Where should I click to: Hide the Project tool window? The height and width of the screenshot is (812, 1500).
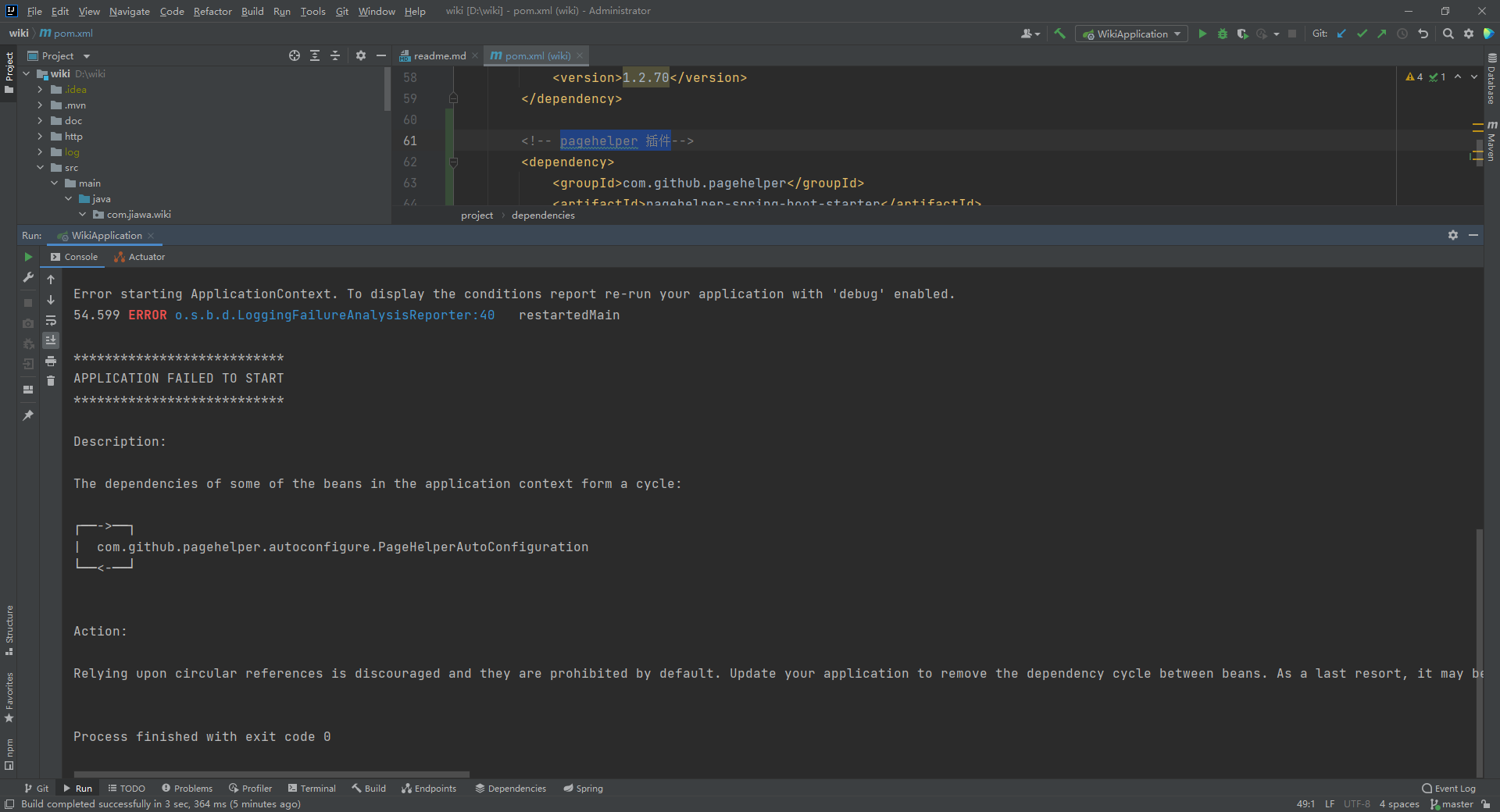pos(381,55)
